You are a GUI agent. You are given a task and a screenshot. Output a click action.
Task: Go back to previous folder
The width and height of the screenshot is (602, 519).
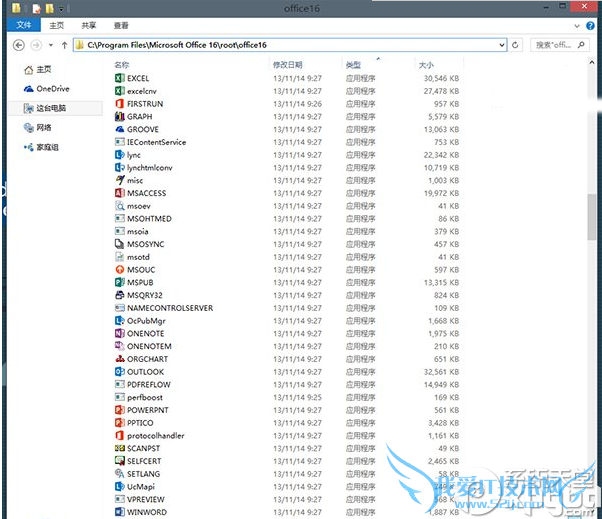click(19, 45)
